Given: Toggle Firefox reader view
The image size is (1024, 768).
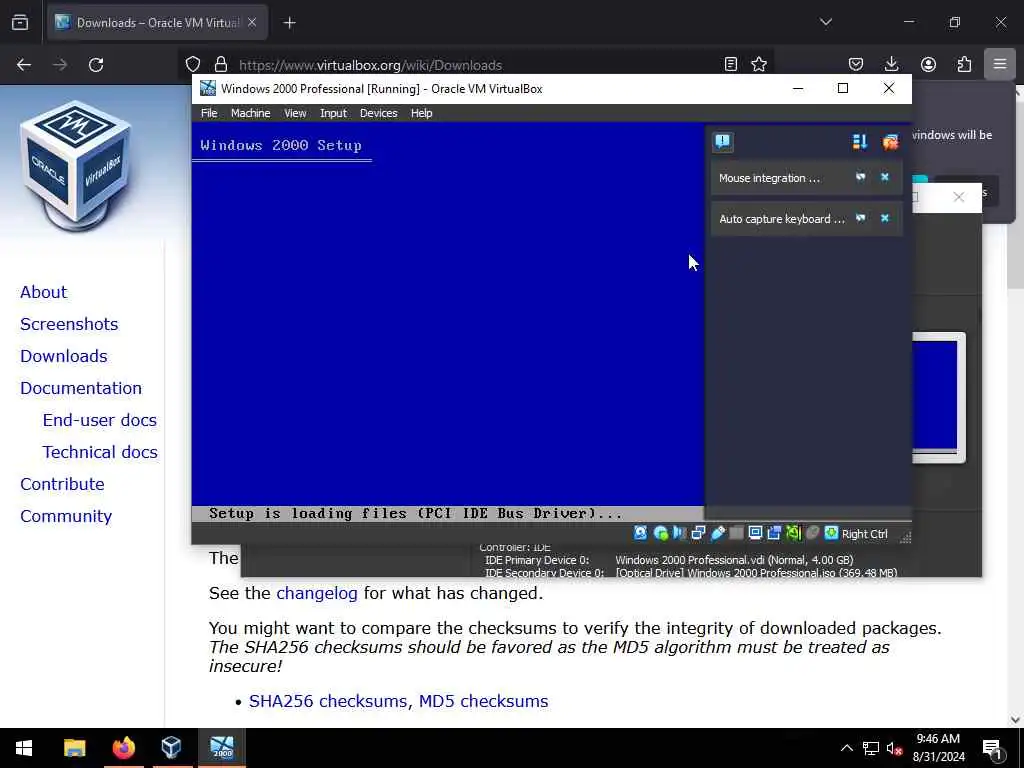Looking at the screenshot, I should (x=731, y=64).
